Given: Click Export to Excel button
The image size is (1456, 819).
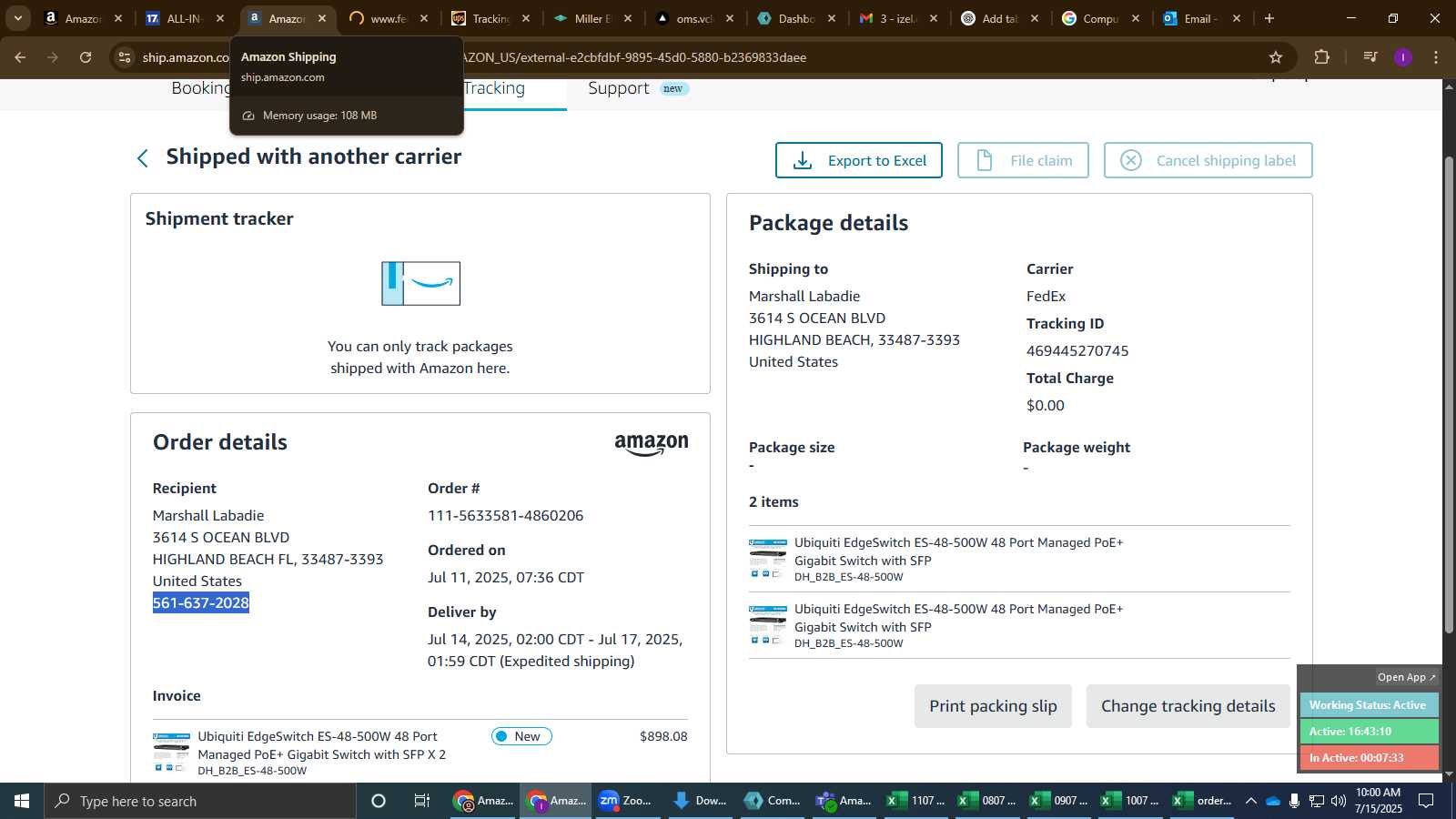Looking at the screenshot, I should pos(859,160).
